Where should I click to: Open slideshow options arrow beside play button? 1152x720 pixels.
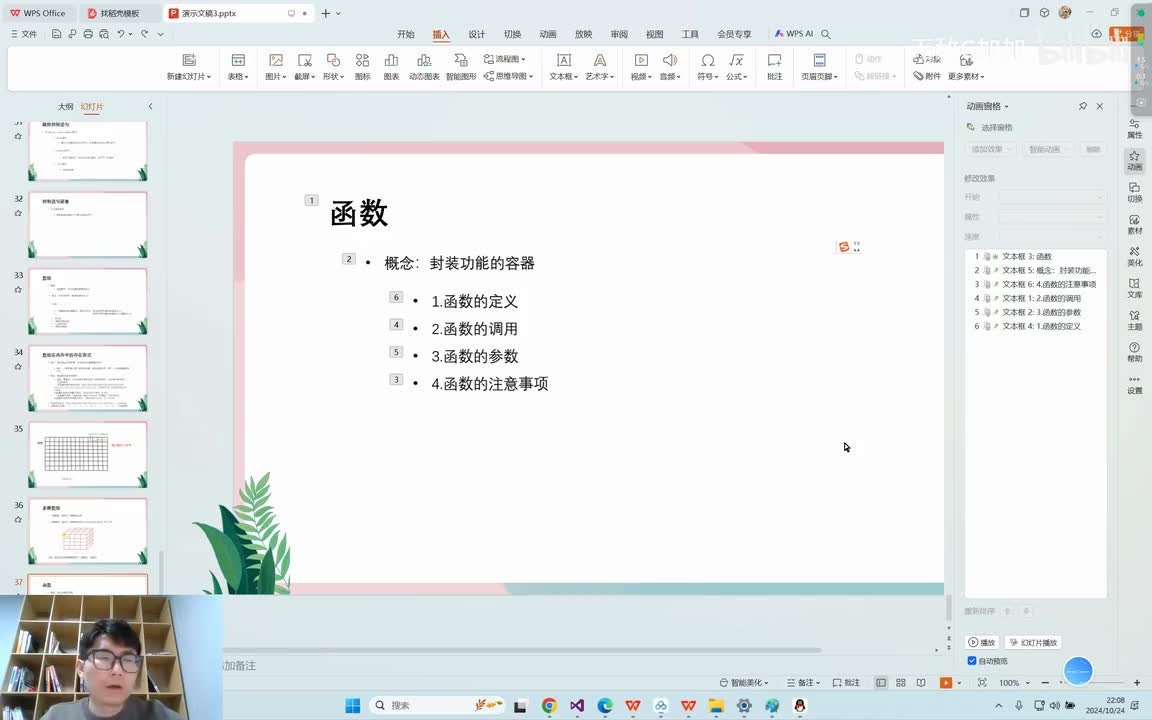pos(959,683)
